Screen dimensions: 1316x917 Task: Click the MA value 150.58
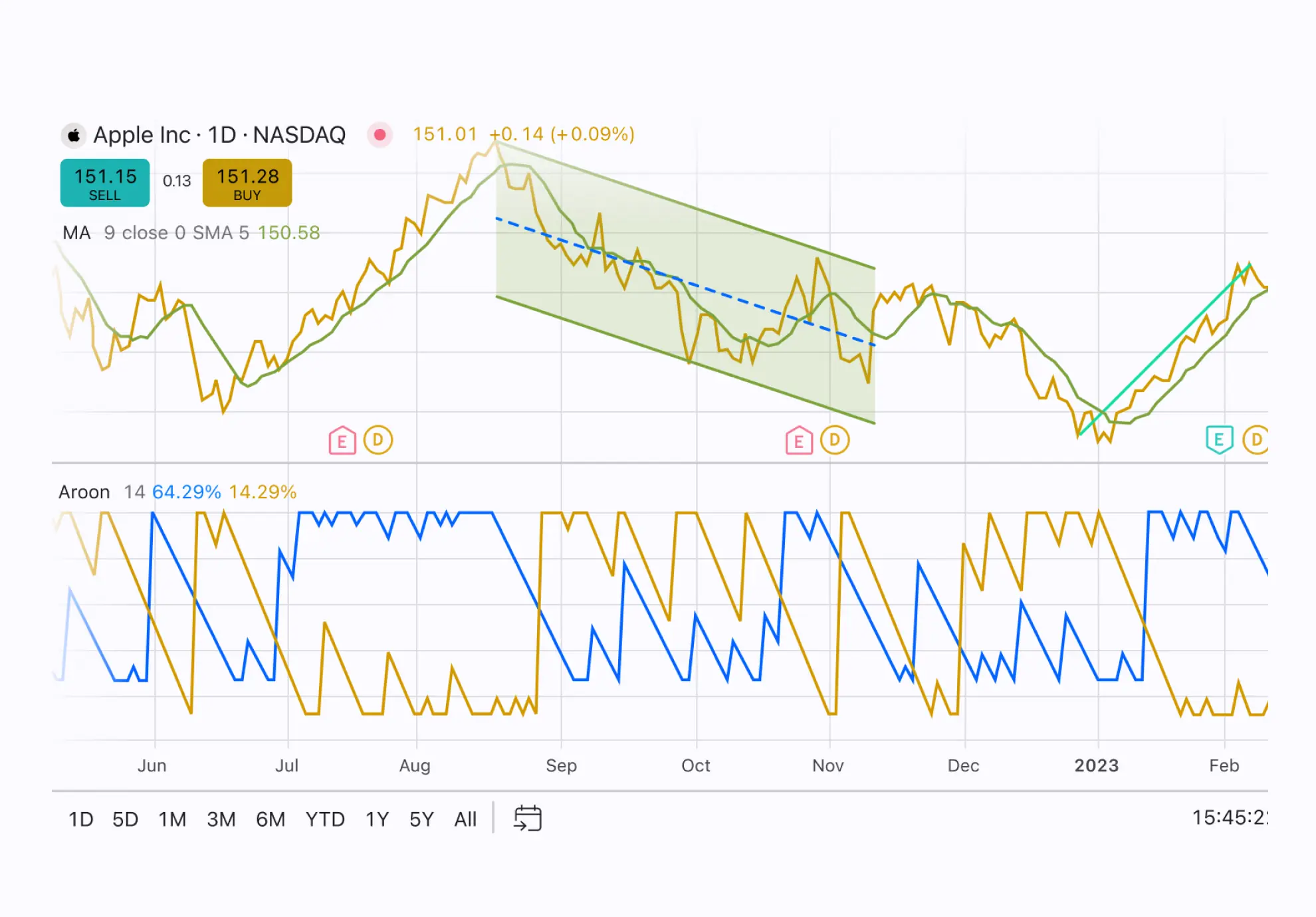[289, 233]
